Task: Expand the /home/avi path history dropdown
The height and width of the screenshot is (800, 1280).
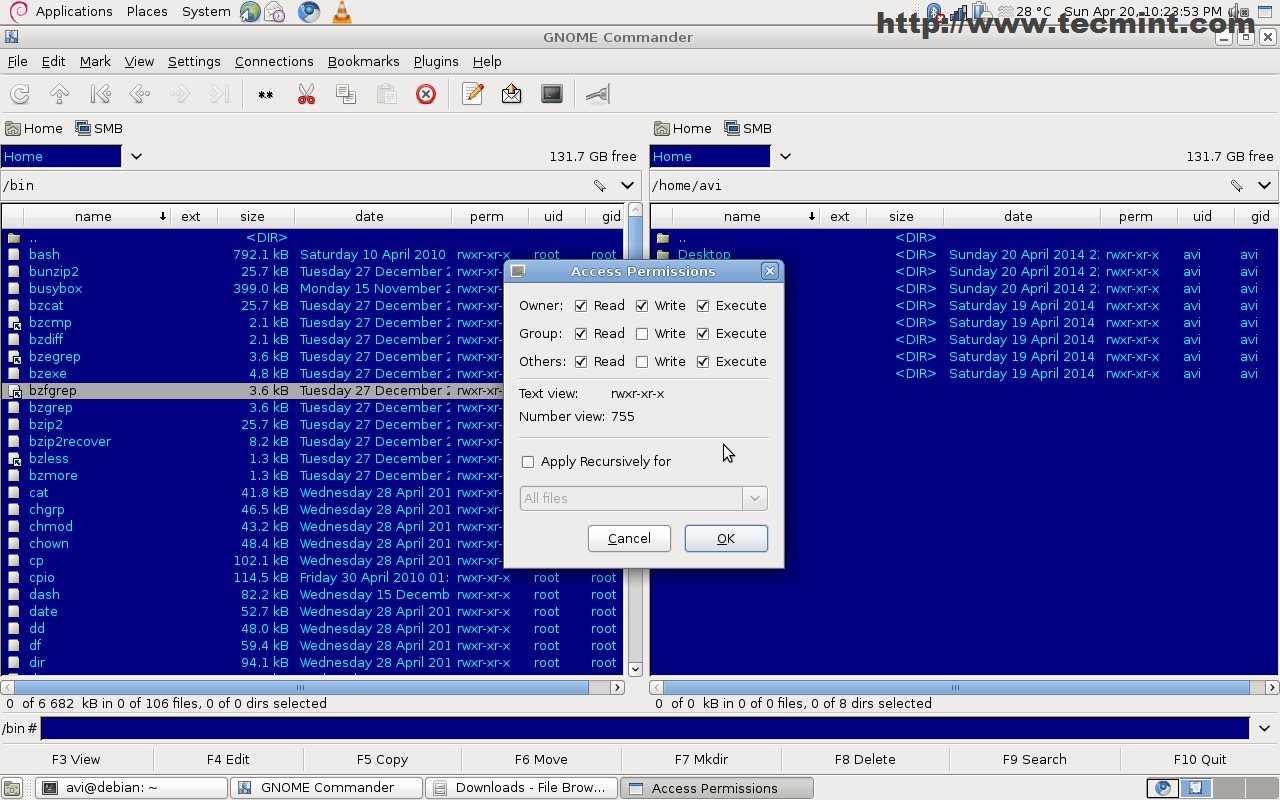Action: point(1264,185)
